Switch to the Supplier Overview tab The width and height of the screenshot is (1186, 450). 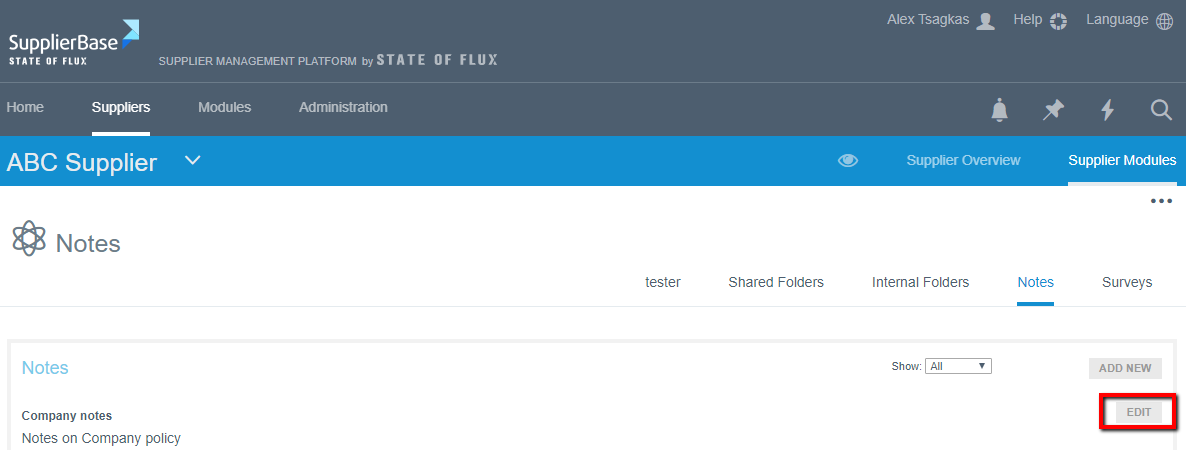963,160
